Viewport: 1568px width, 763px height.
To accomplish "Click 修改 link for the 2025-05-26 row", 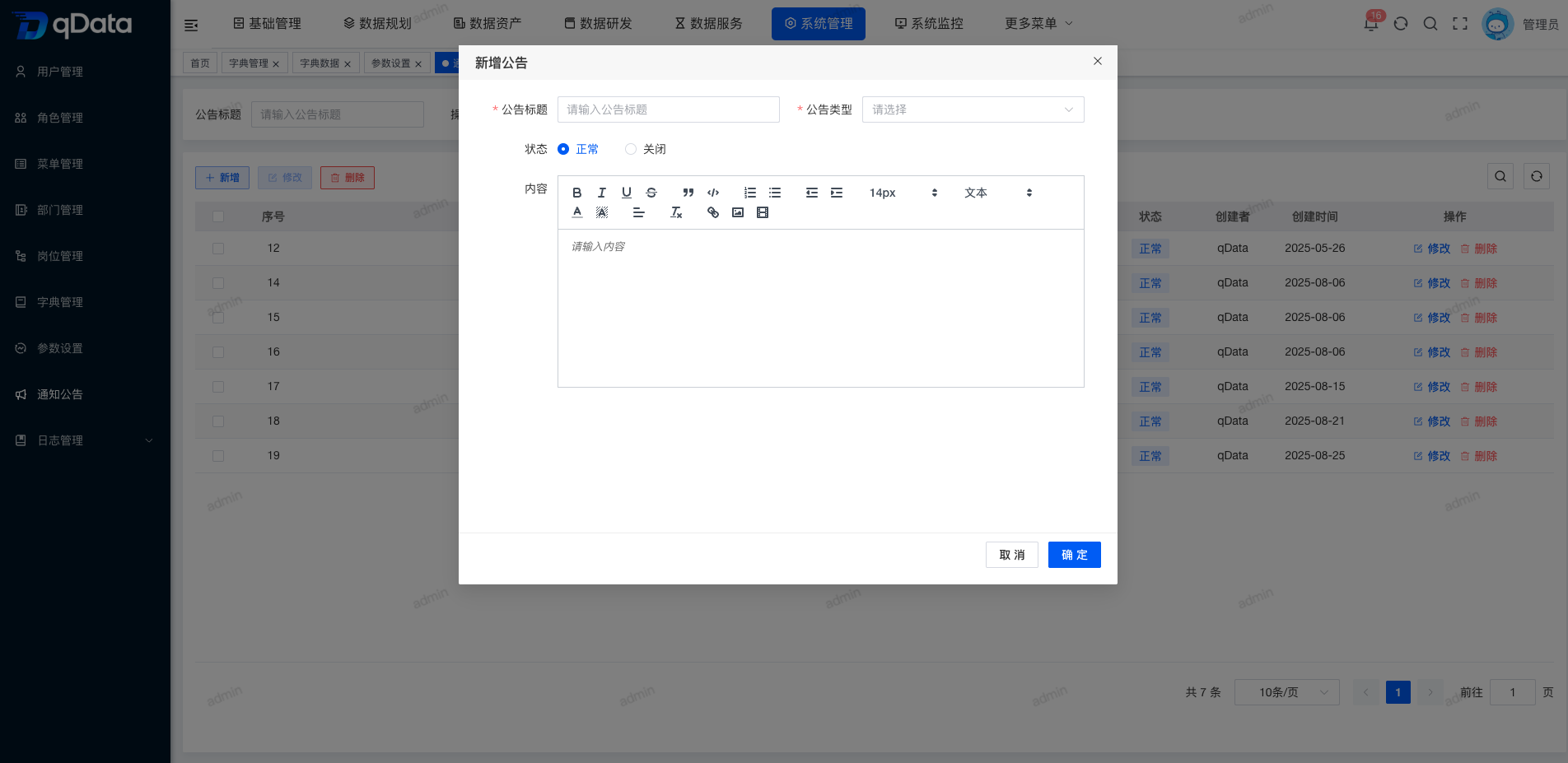I will point(1432,249).
